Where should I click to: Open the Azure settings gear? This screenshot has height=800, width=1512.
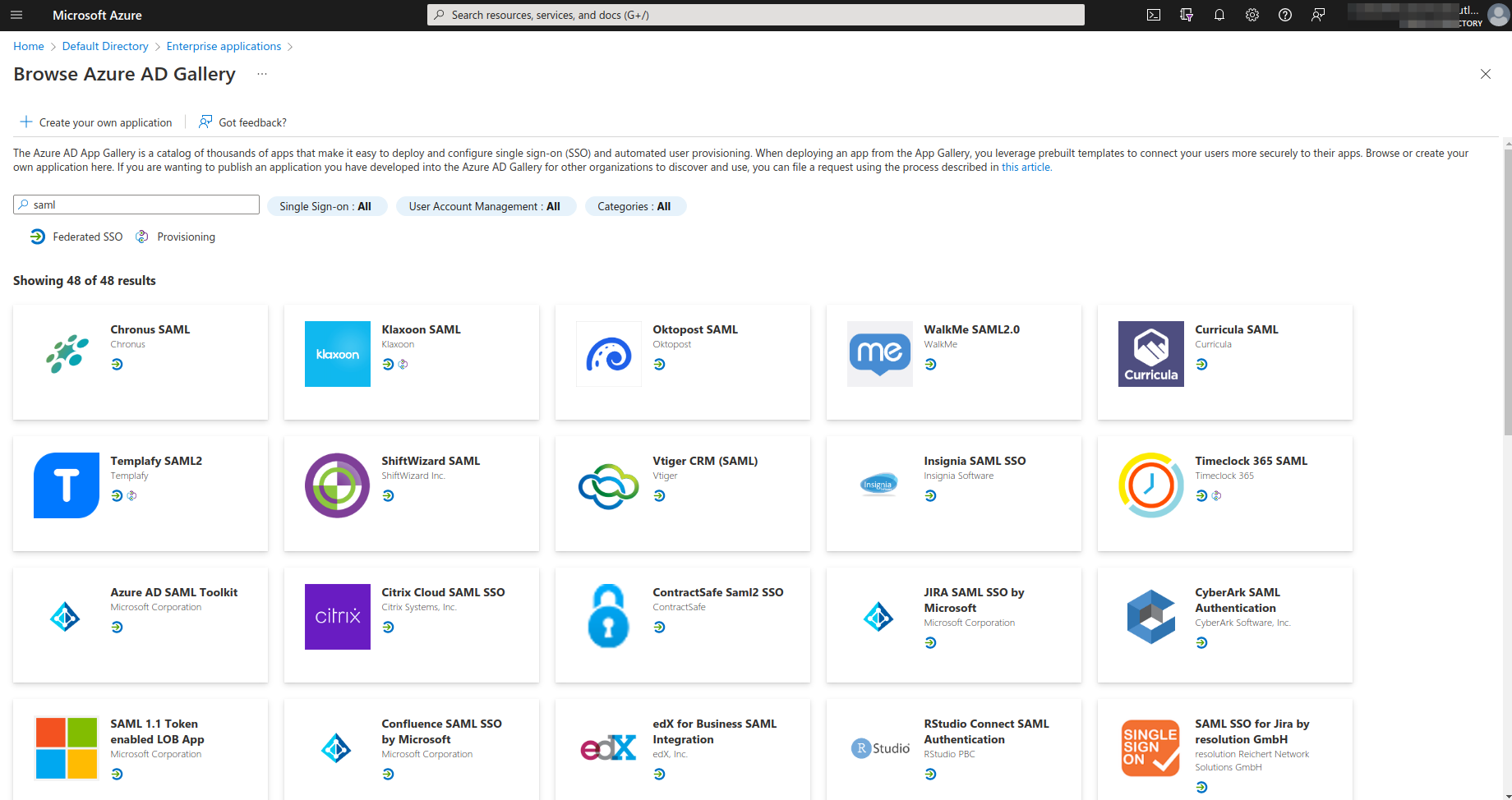(1252, 15)
